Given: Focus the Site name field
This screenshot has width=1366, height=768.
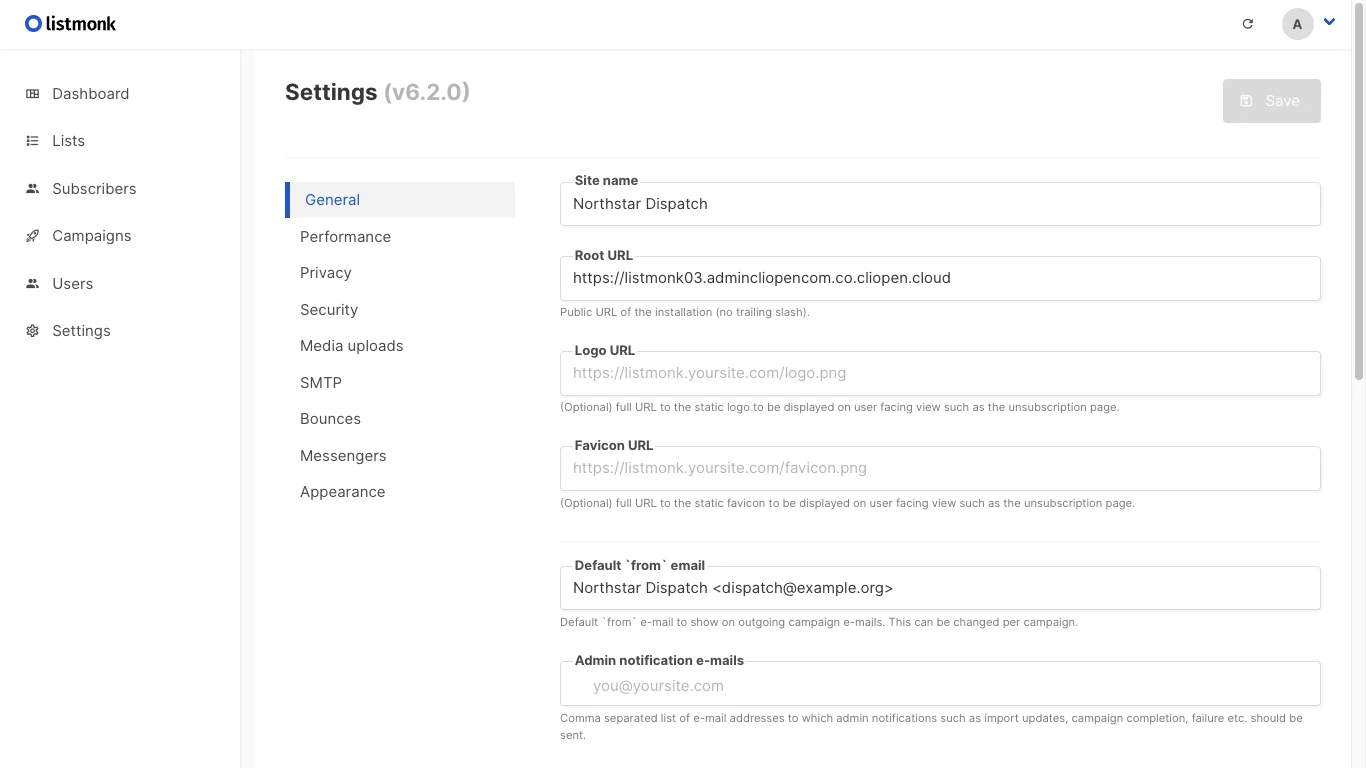Looking at the screenshot, I should click(940, 204).
